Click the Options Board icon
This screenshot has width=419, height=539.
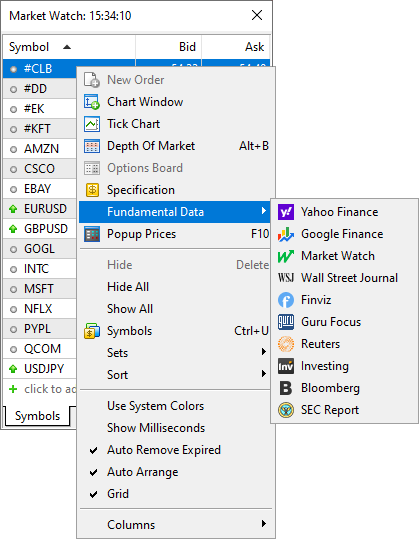click(92, 168)
